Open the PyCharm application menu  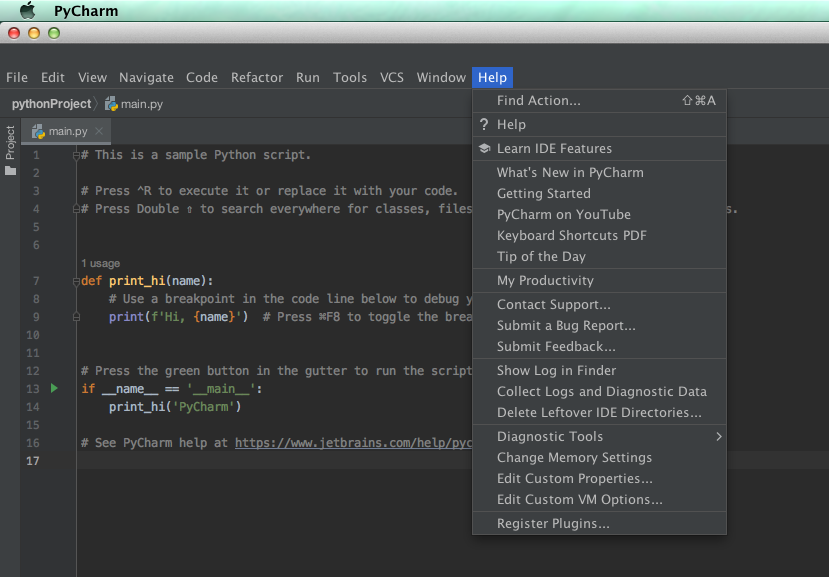pyautogui.click(x=86, y=11)
